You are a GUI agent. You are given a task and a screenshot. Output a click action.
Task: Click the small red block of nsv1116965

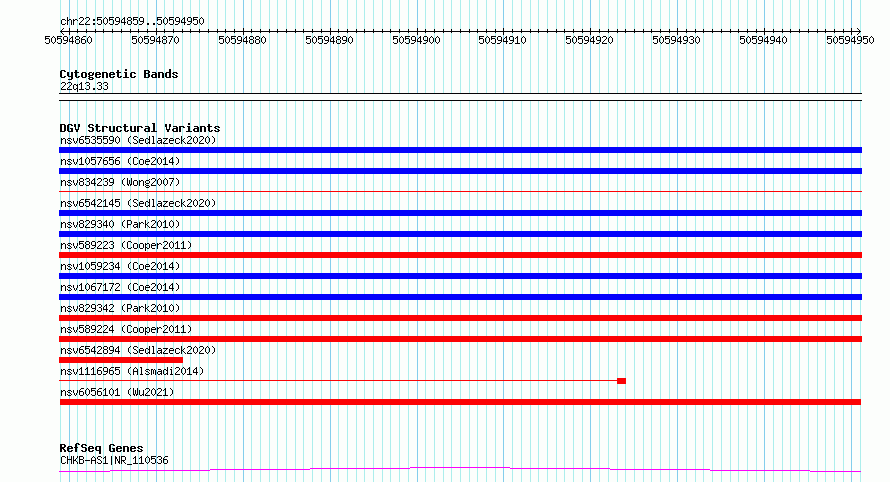click(x=622, y=381)
